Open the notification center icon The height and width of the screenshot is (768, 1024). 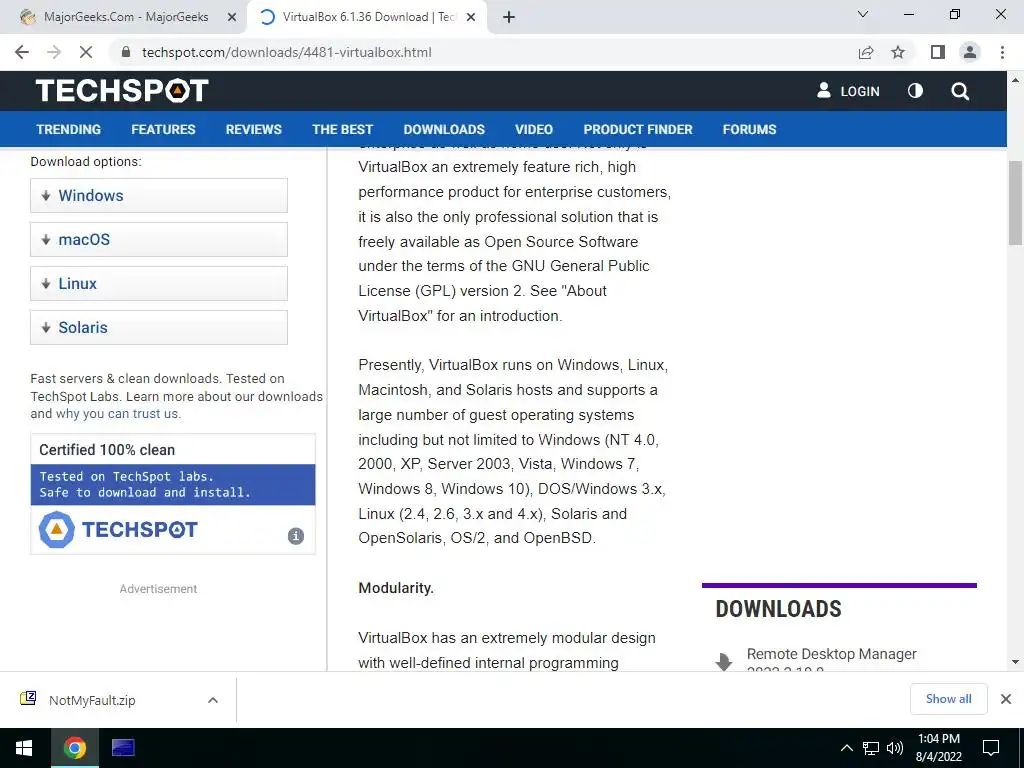point(991,748)
